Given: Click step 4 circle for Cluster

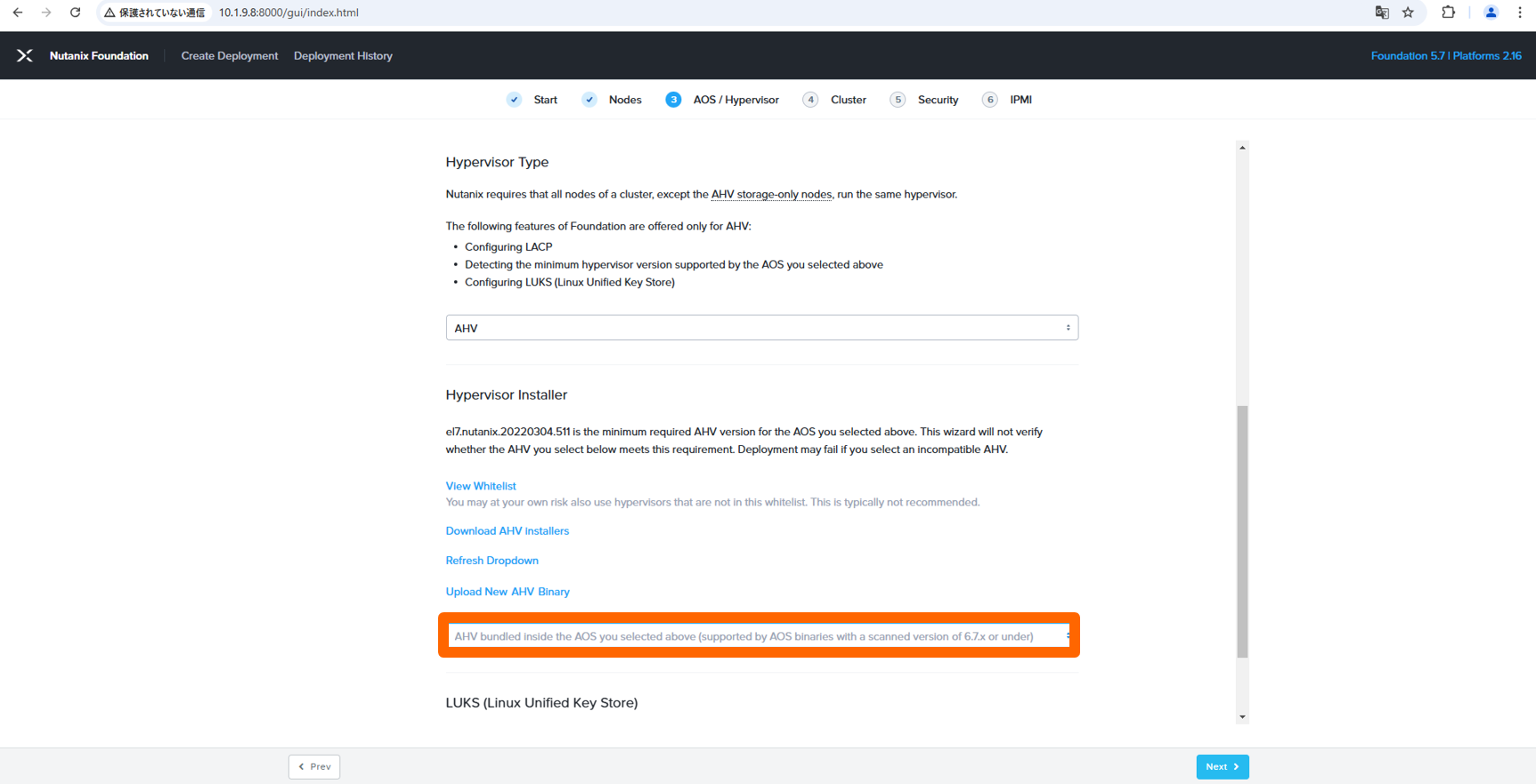Looking at the screenshot, I should [x=810, y=100].
